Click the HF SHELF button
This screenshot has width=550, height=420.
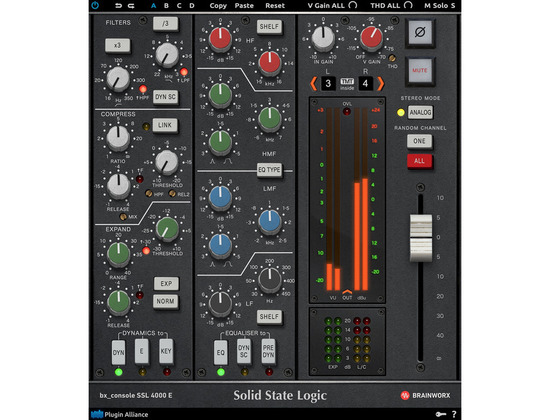pyautogui.click(x=269, y=27)
